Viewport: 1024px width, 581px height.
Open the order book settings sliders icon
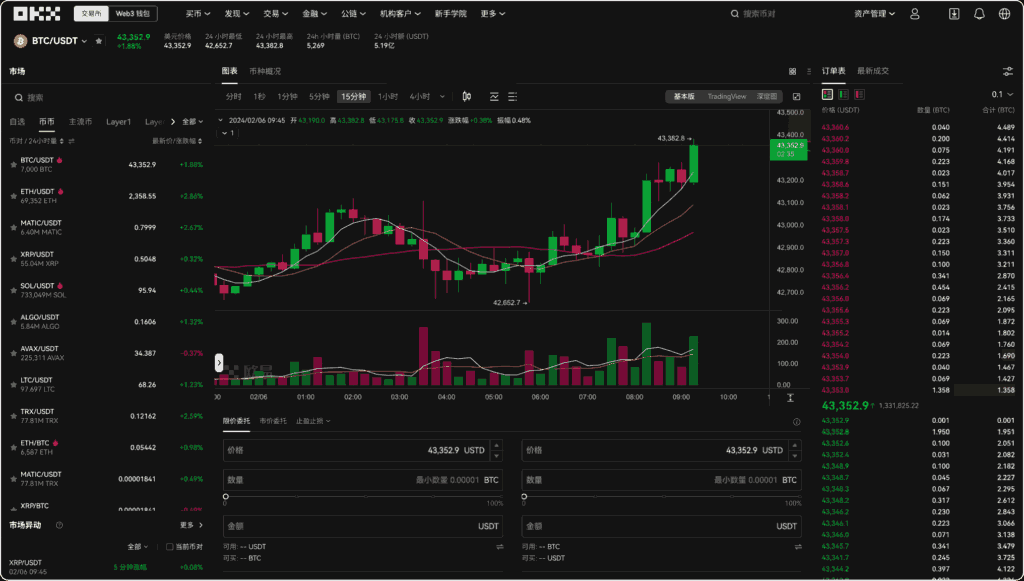[x=1009, y=70]
